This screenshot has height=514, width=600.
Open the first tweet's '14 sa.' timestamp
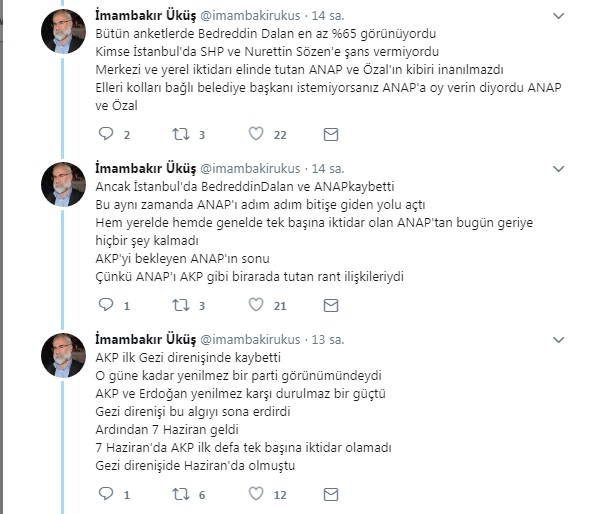click(324, 17)
